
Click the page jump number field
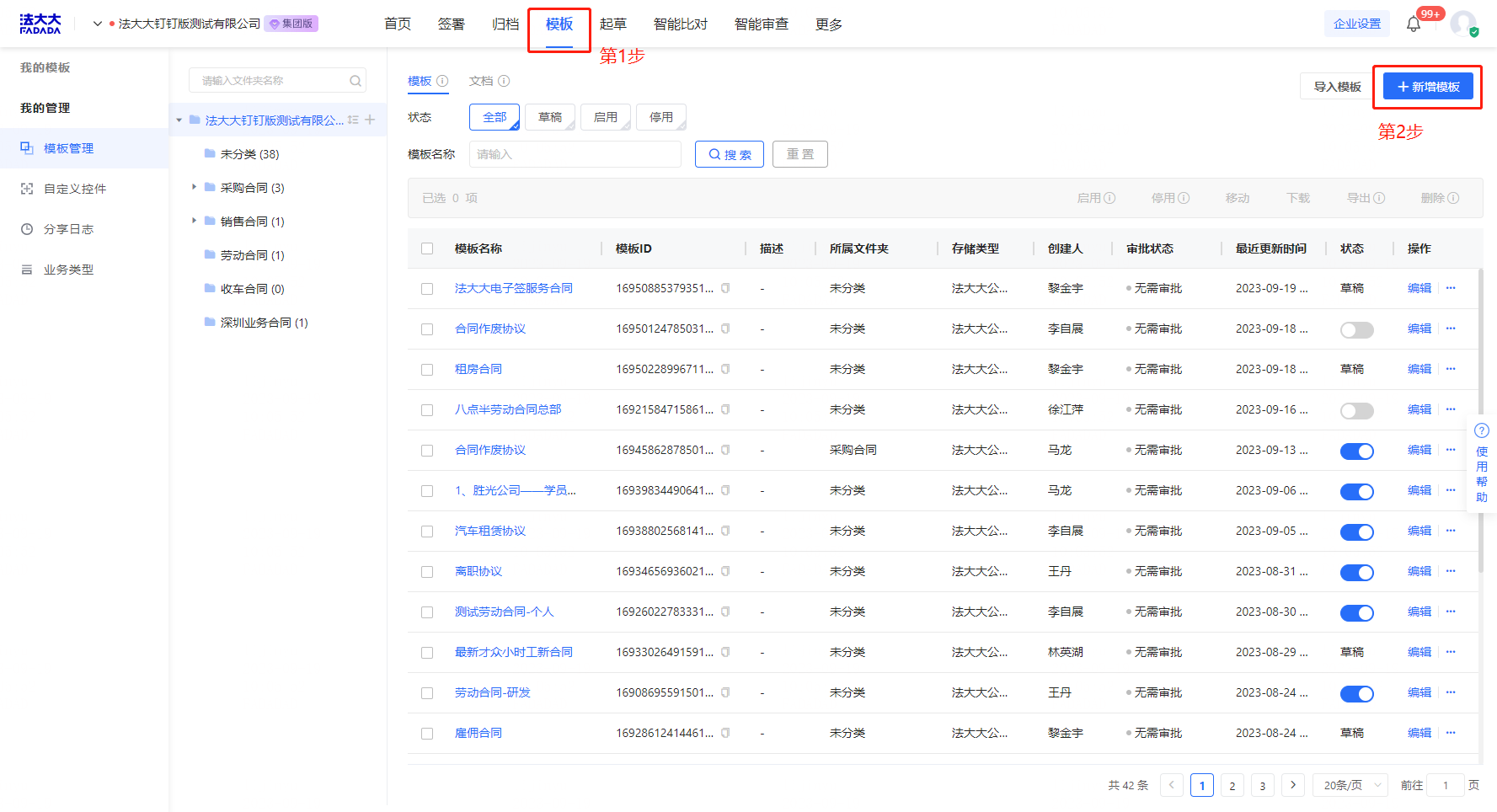(1446, 785)
